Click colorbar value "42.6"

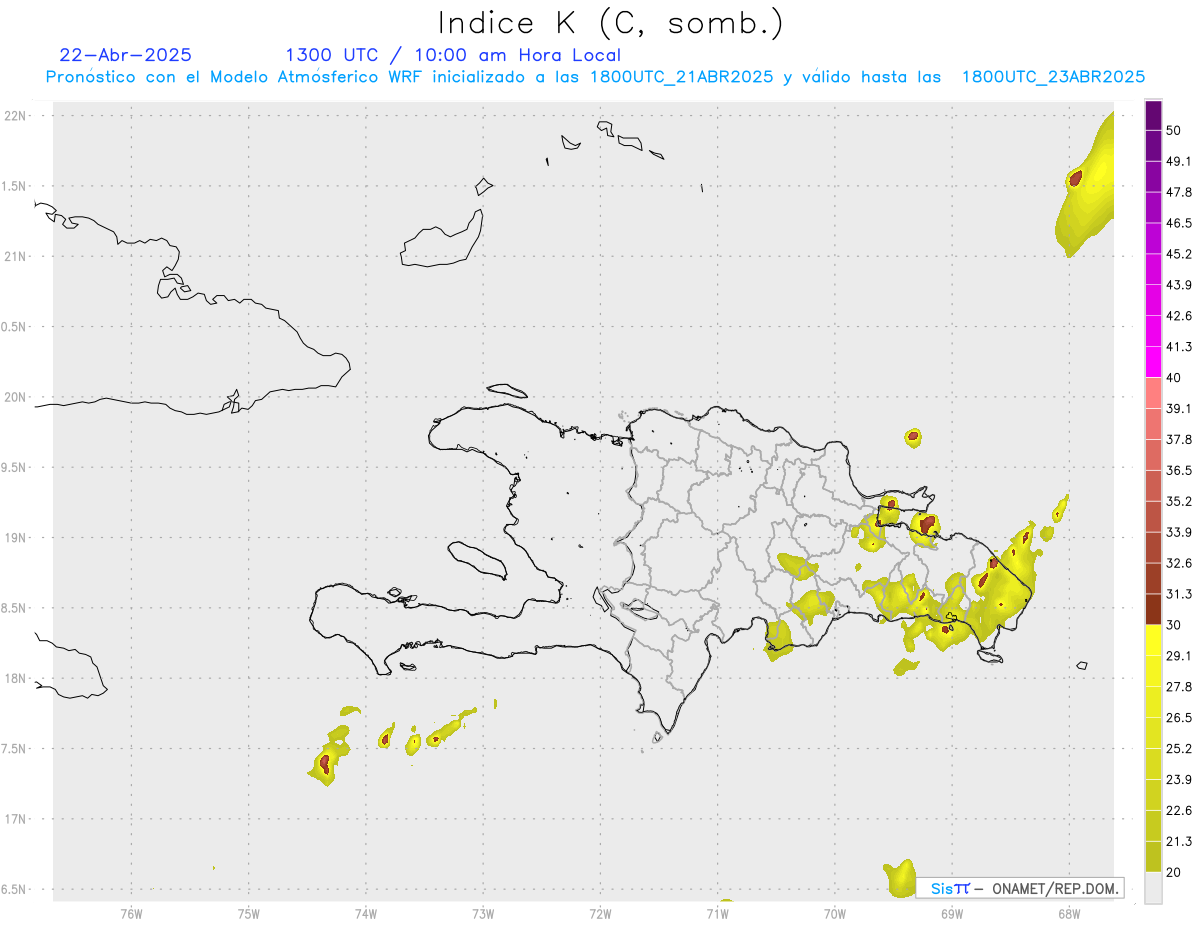[x=1179, y=316]
